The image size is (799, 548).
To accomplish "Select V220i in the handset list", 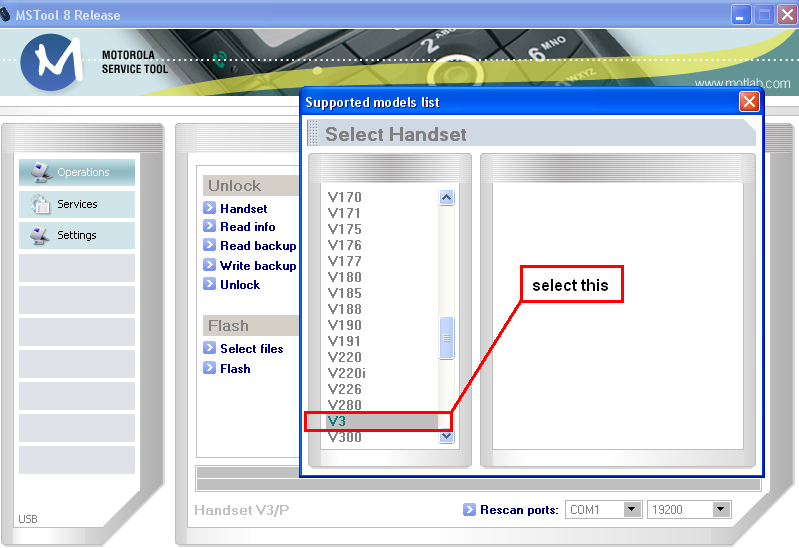I will tap(347, 373).
